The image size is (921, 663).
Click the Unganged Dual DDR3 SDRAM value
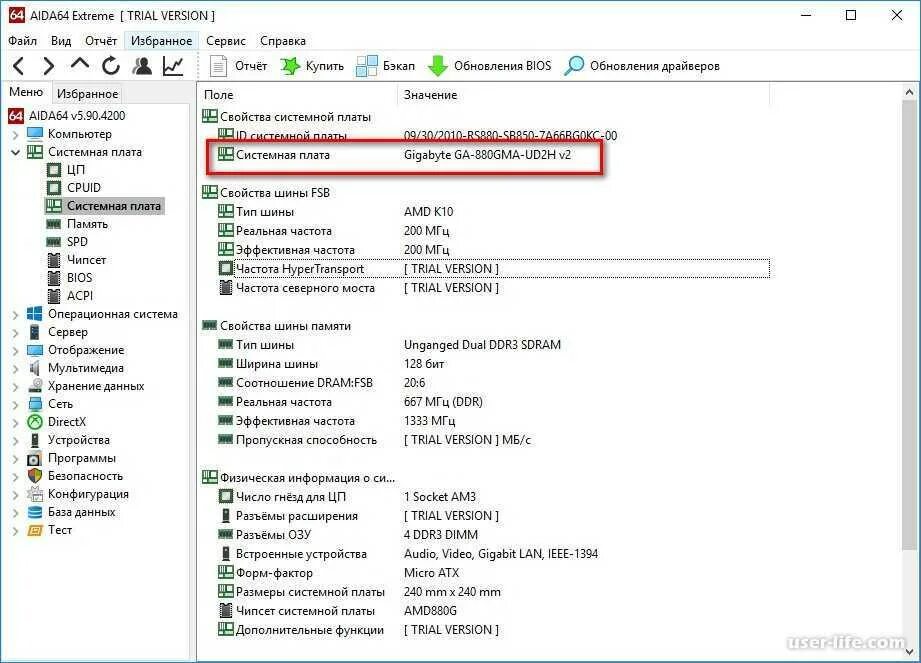(x=482, y=345)
